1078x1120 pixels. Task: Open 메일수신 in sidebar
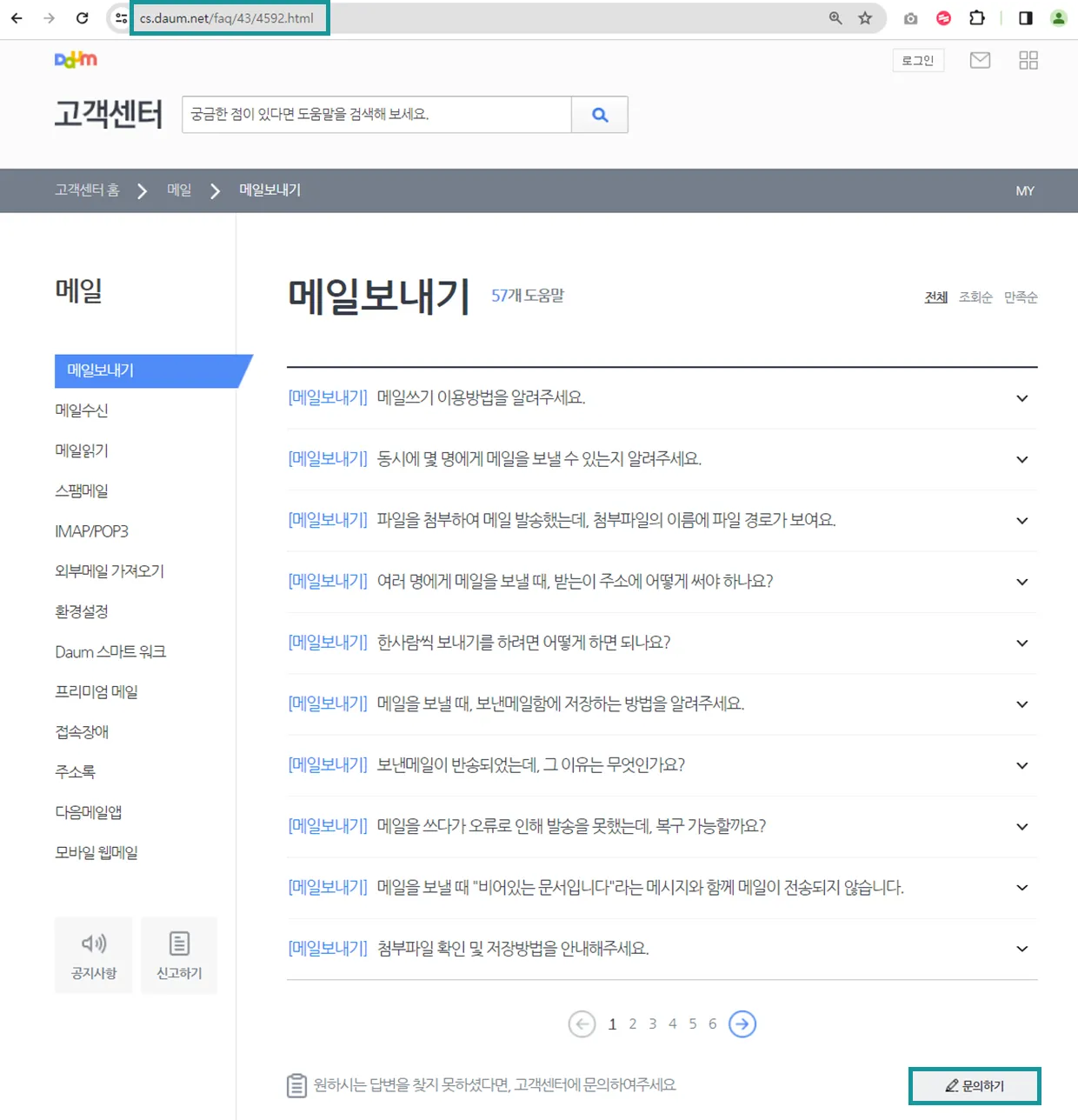coord(82,410)
